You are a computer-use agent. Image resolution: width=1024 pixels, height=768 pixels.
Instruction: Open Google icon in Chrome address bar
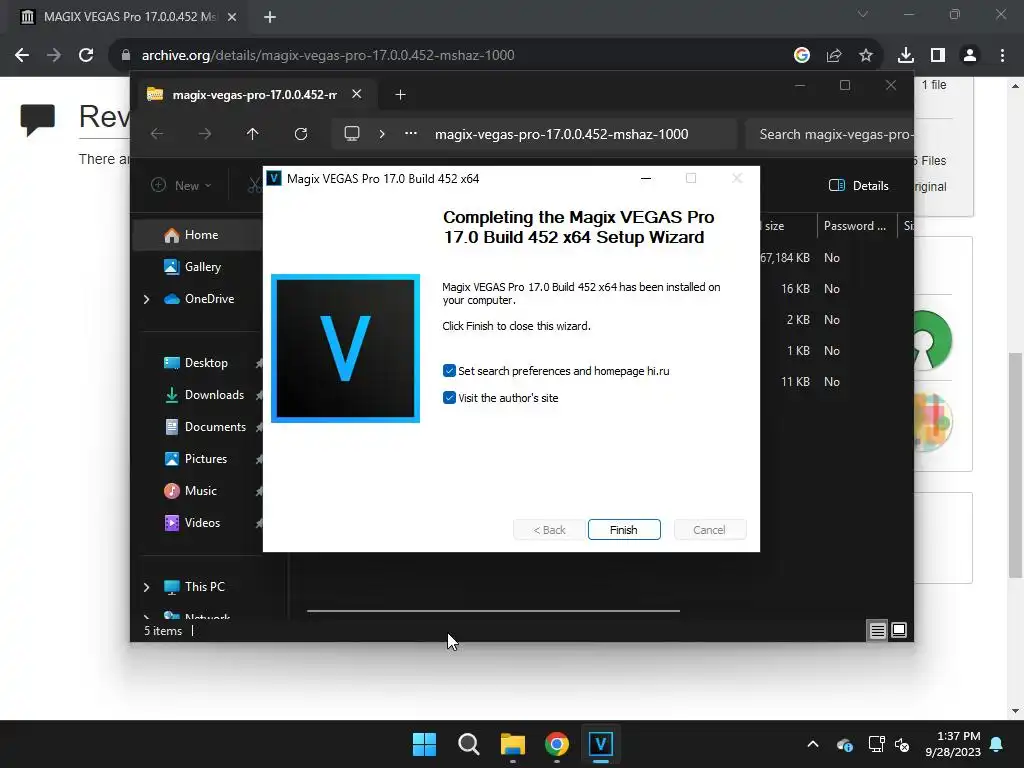tap(802, 55)
